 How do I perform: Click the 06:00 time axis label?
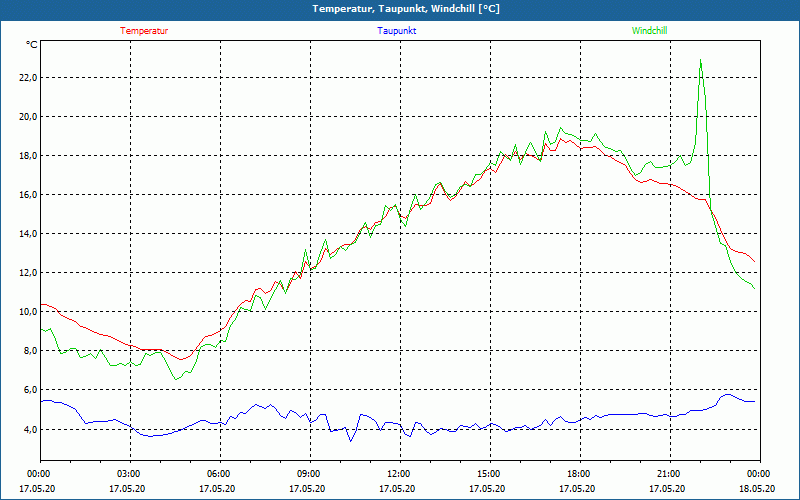[217, 474]
